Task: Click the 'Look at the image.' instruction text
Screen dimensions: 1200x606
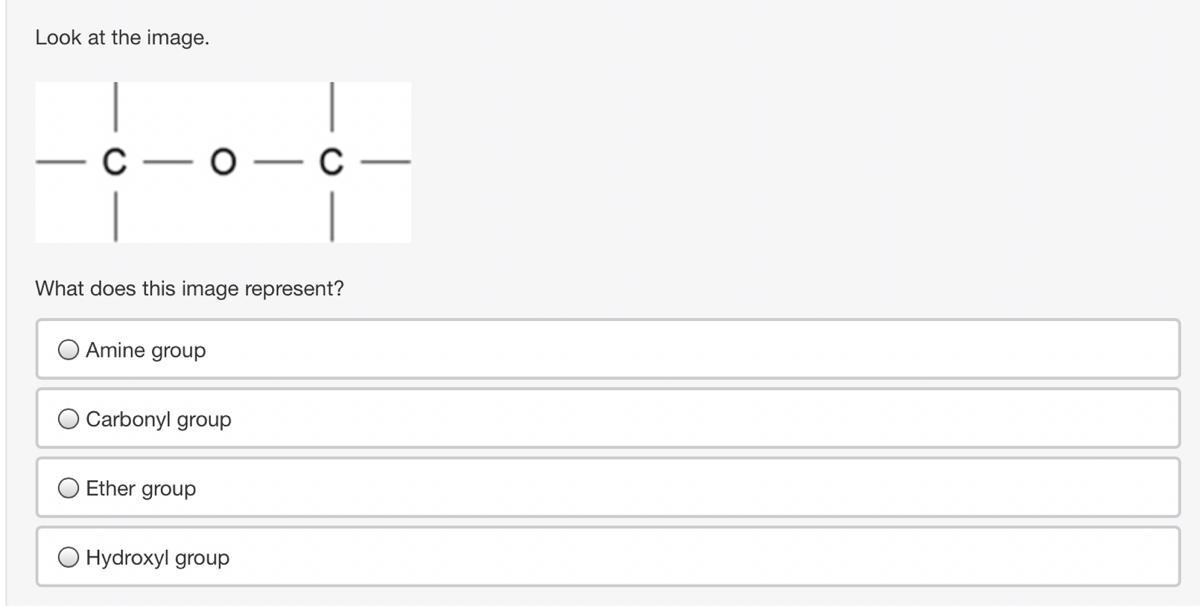Action: pos(122,38)
